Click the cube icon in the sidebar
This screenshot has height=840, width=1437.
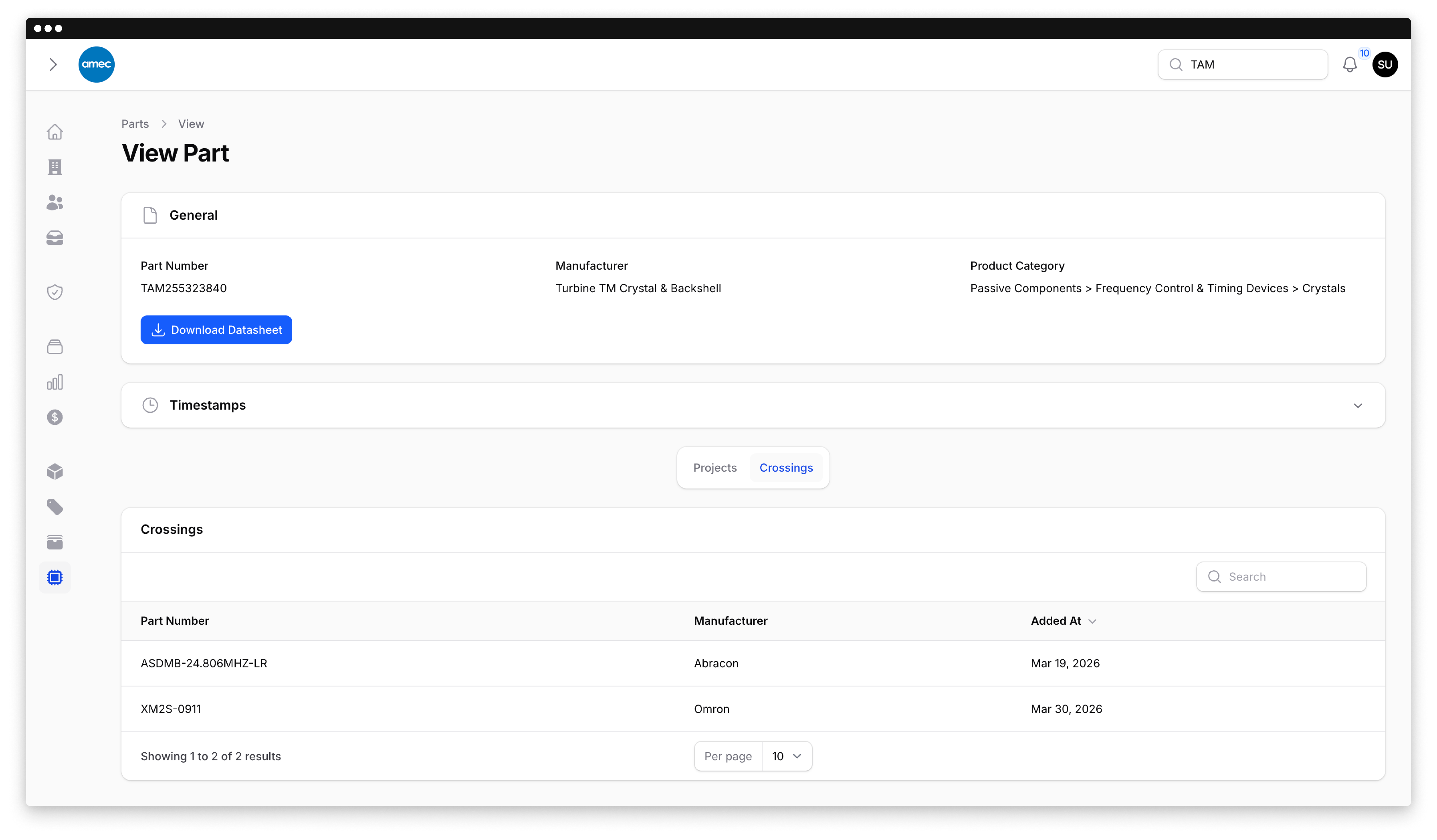[55, 472]
